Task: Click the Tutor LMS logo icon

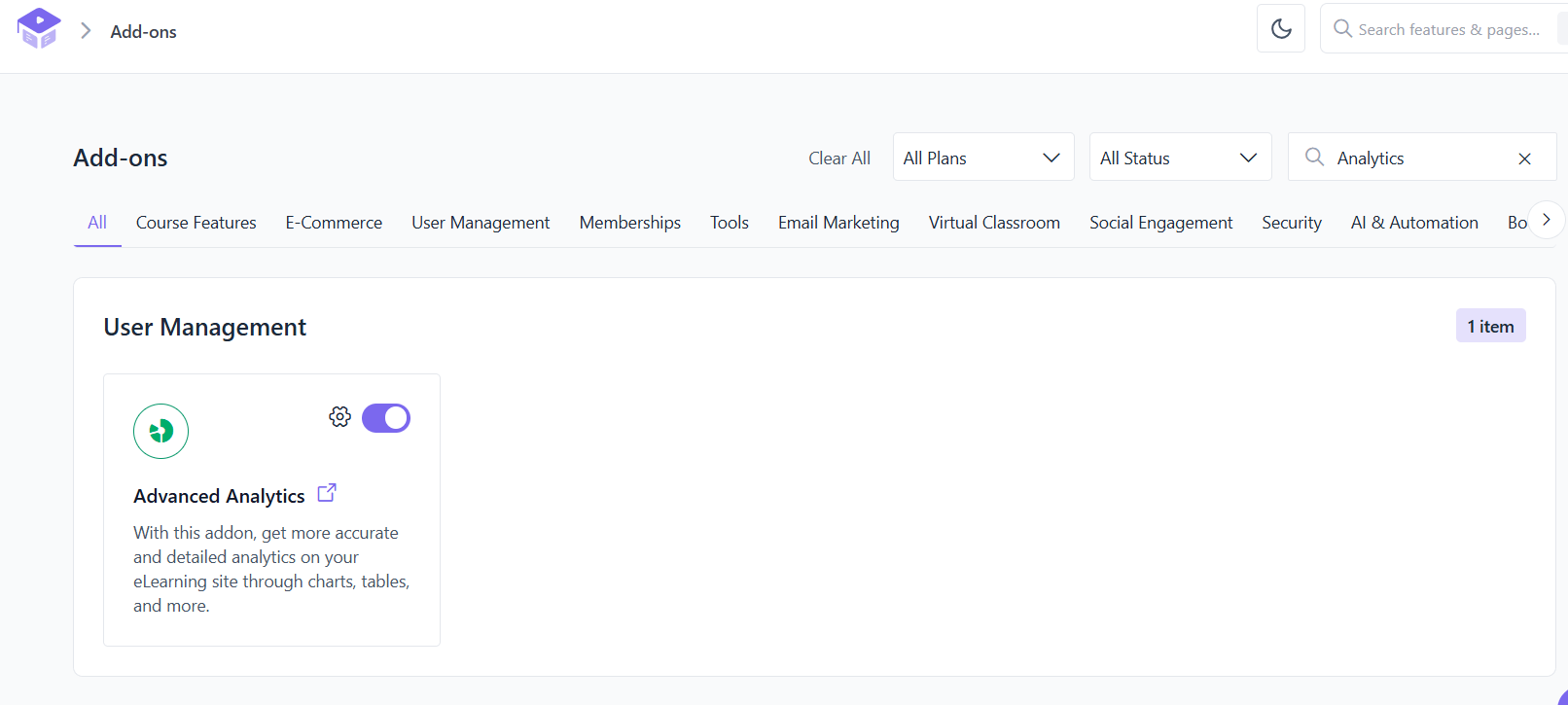Action: point(39,28)
